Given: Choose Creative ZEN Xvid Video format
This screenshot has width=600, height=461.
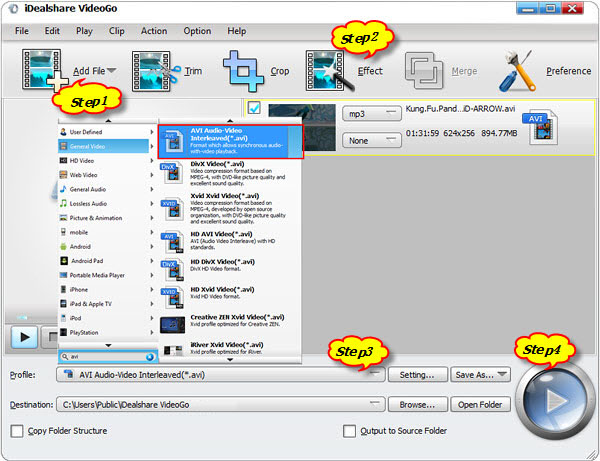Looking at the screenshot, I should [230, 324].
